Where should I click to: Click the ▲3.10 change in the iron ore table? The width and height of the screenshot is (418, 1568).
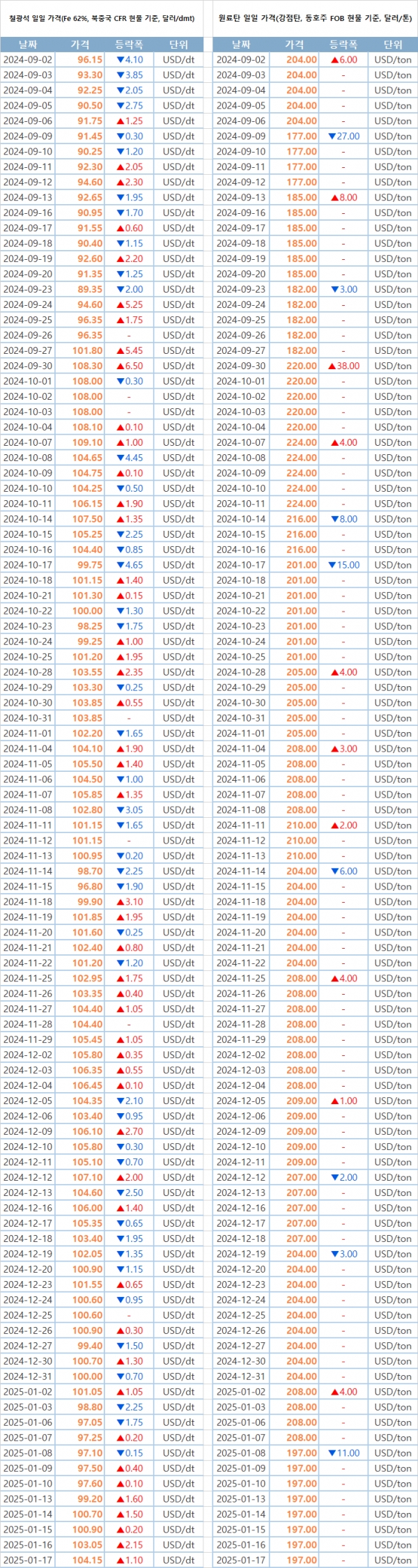click(130, 901)
